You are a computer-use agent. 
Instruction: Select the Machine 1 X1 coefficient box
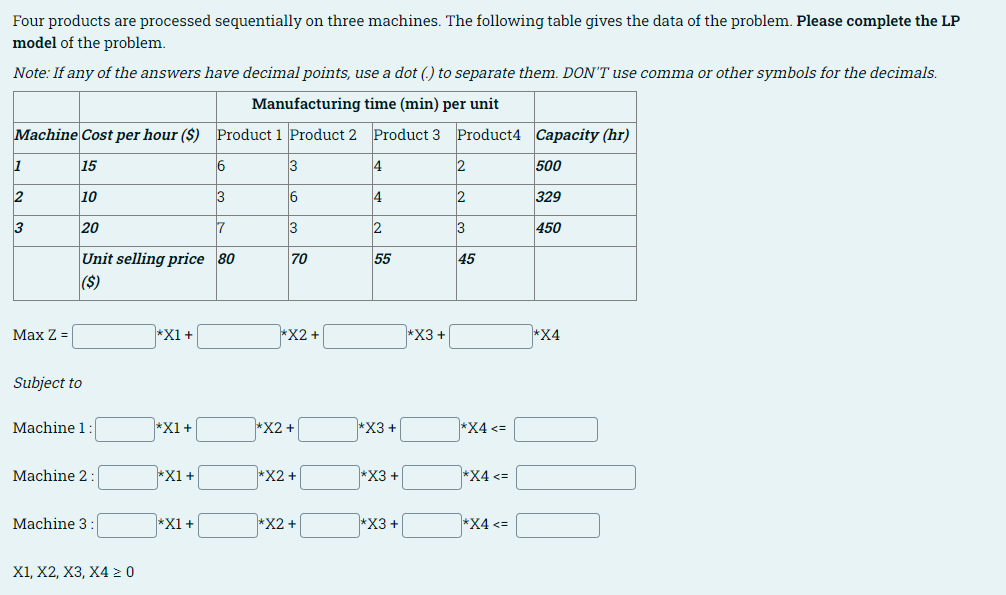124,429
